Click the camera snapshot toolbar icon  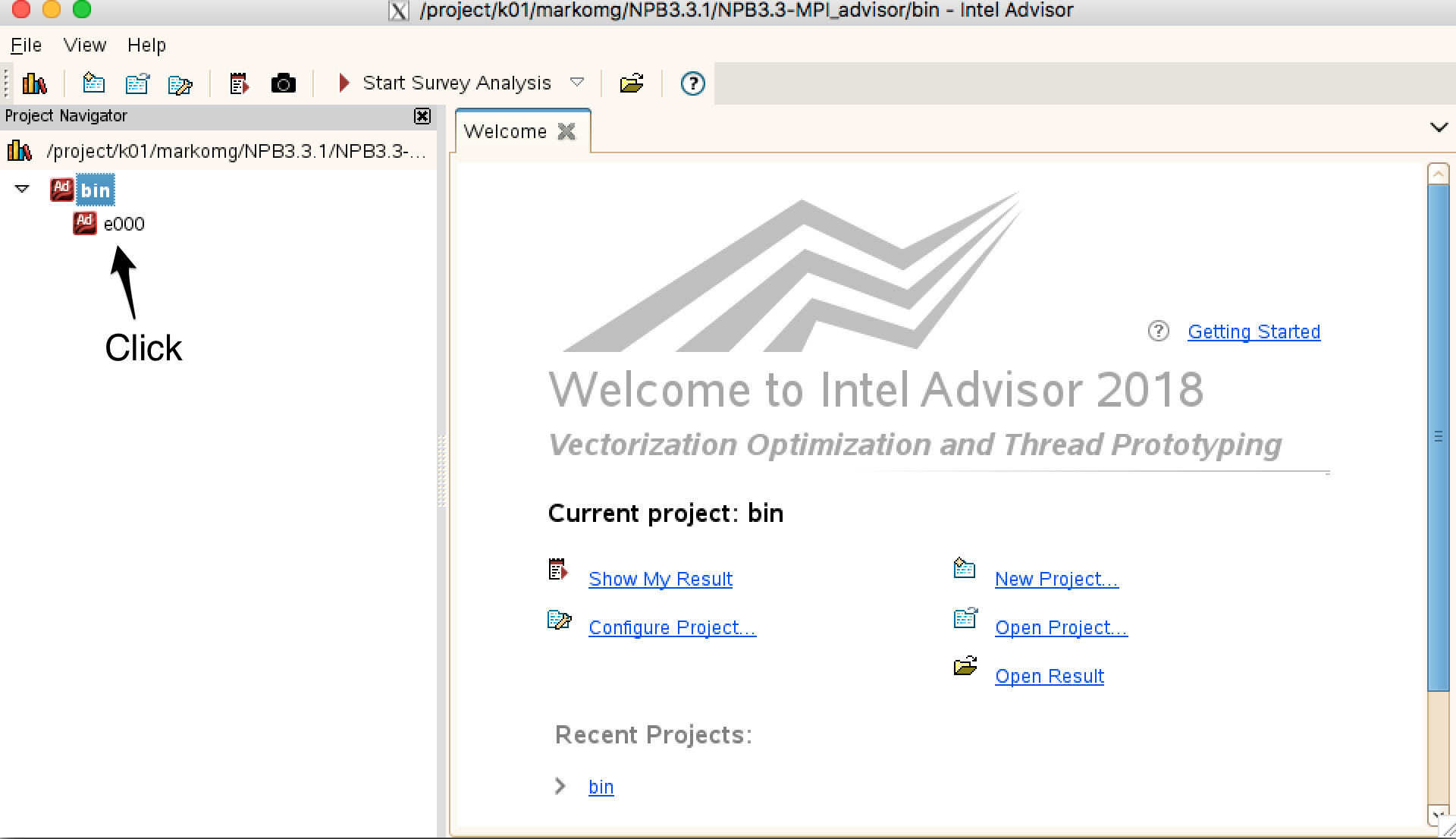click(284, 83)
